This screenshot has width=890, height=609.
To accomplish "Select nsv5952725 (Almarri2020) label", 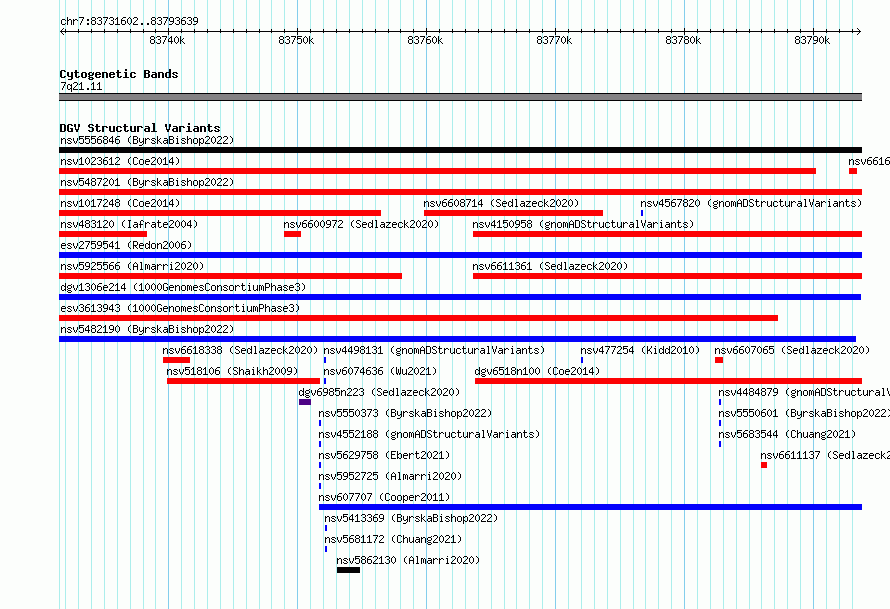I will 390,476.
